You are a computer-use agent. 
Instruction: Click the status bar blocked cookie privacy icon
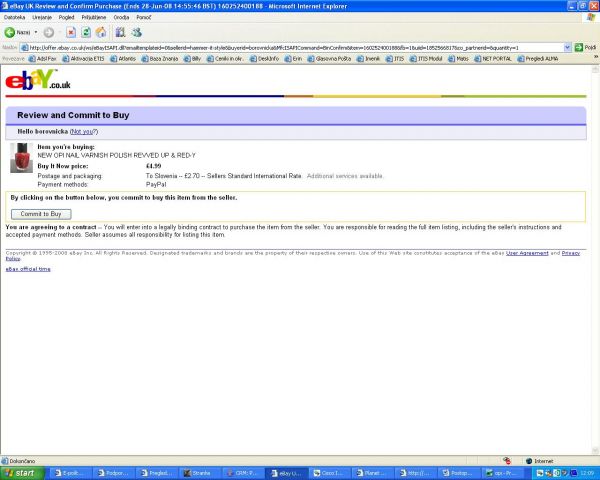pos(507,461)
